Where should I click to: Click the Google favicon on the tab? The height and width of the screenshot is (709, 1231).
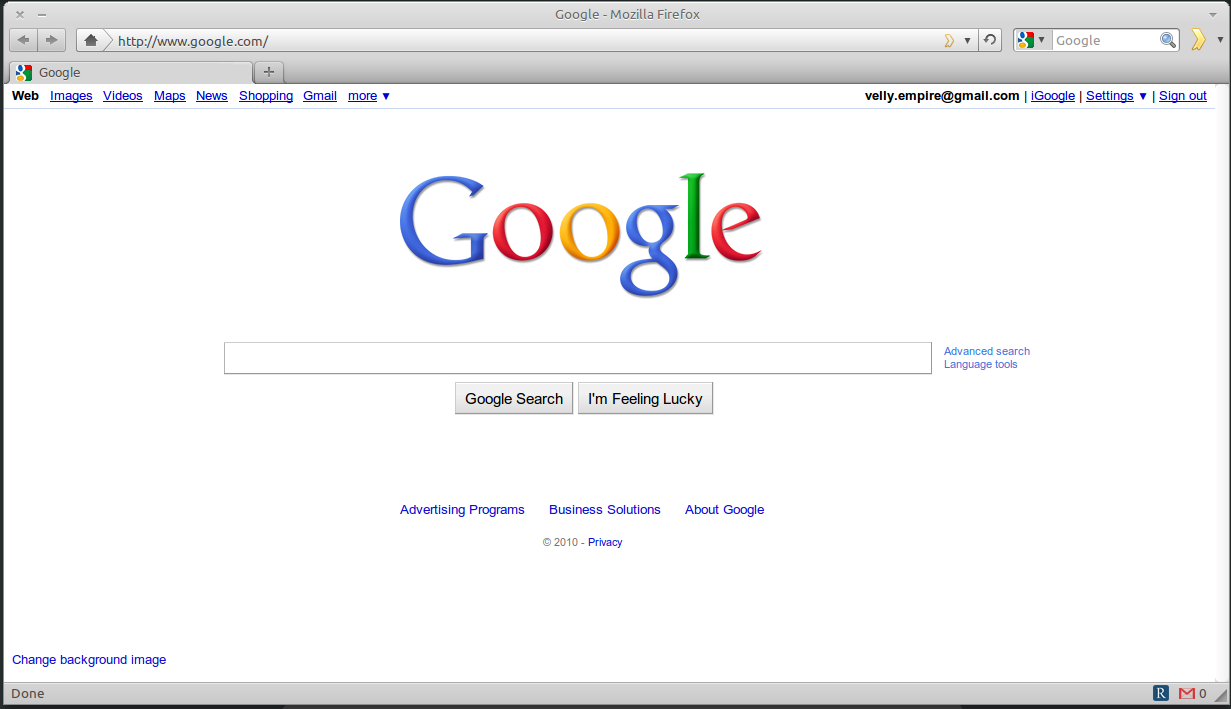(24, 72)
